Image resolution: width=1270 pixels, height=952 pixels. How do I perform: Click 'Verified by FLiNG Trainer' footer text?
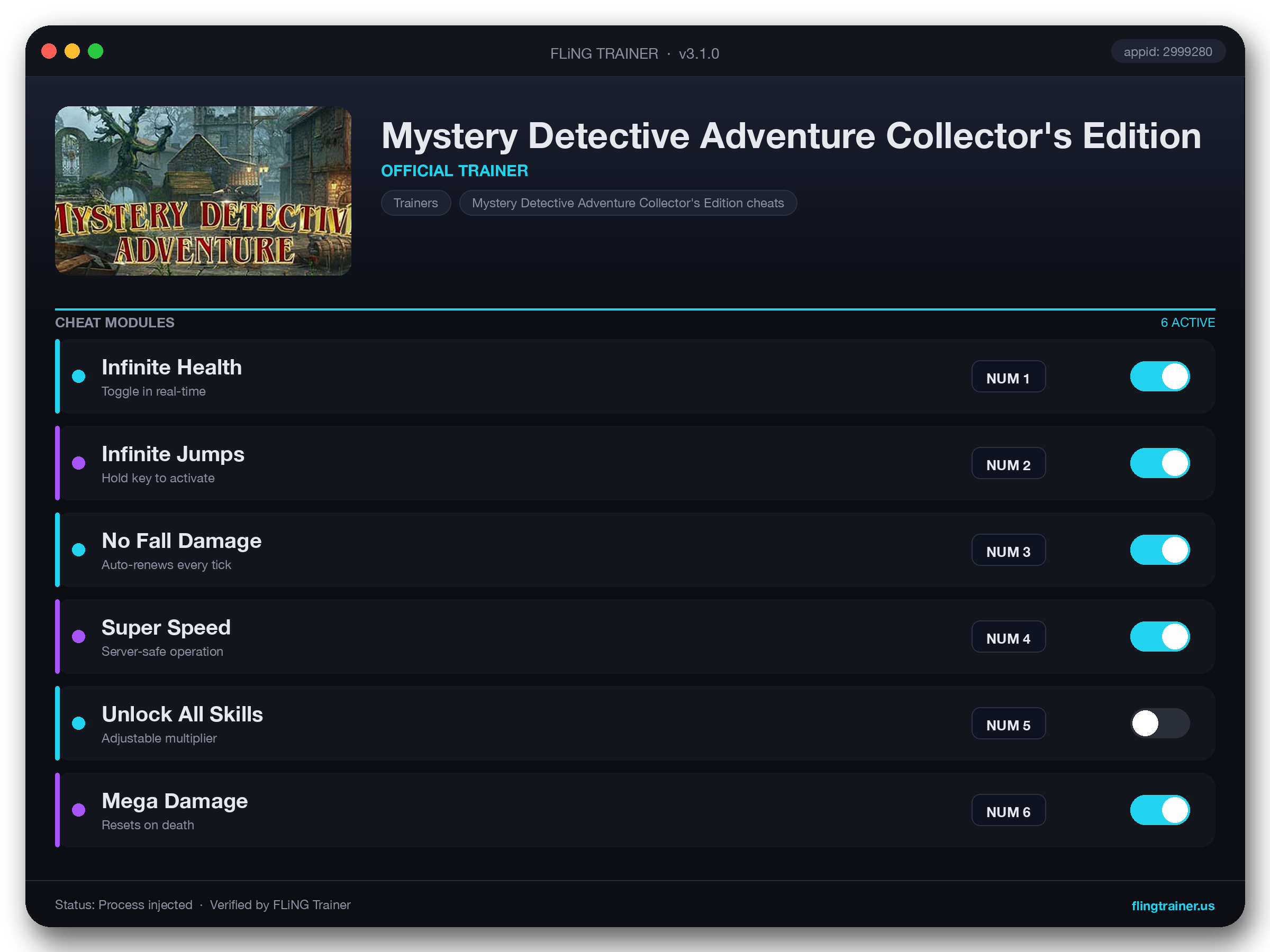click(280, 905)
